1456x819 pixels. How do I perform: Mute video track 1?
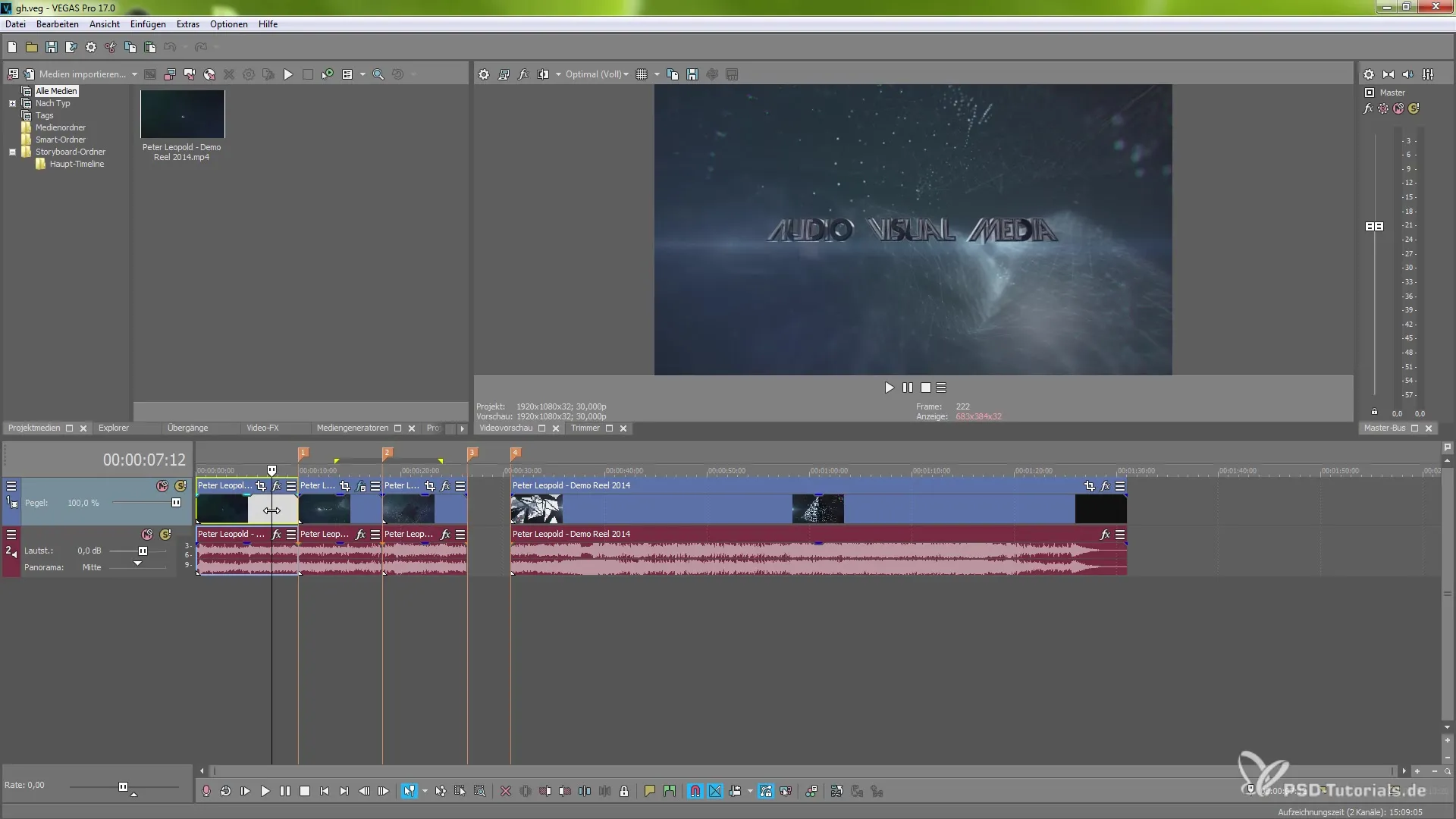pos(162,486)
